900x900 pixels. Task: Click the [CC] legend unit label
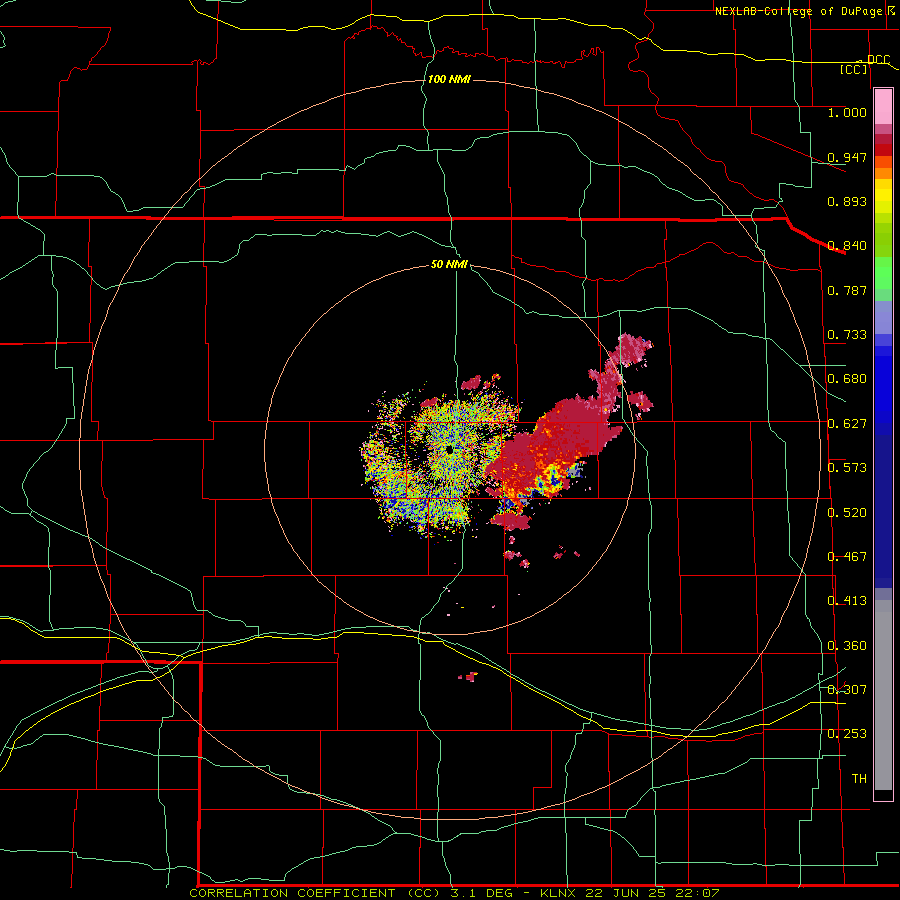(x=854, y=69)
